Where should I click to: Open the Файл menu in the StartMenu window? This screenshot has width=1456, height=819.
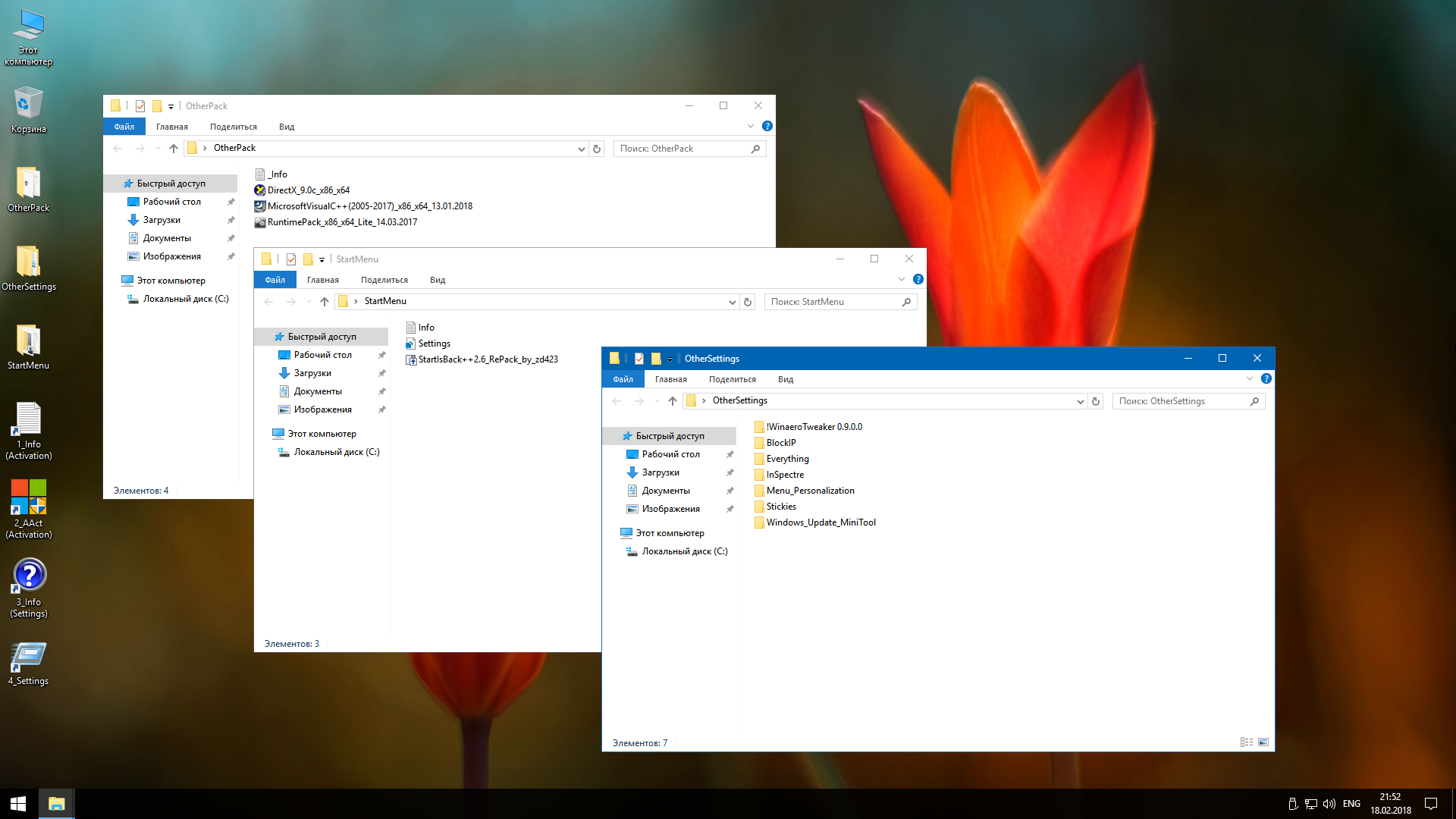coord(275,280)
